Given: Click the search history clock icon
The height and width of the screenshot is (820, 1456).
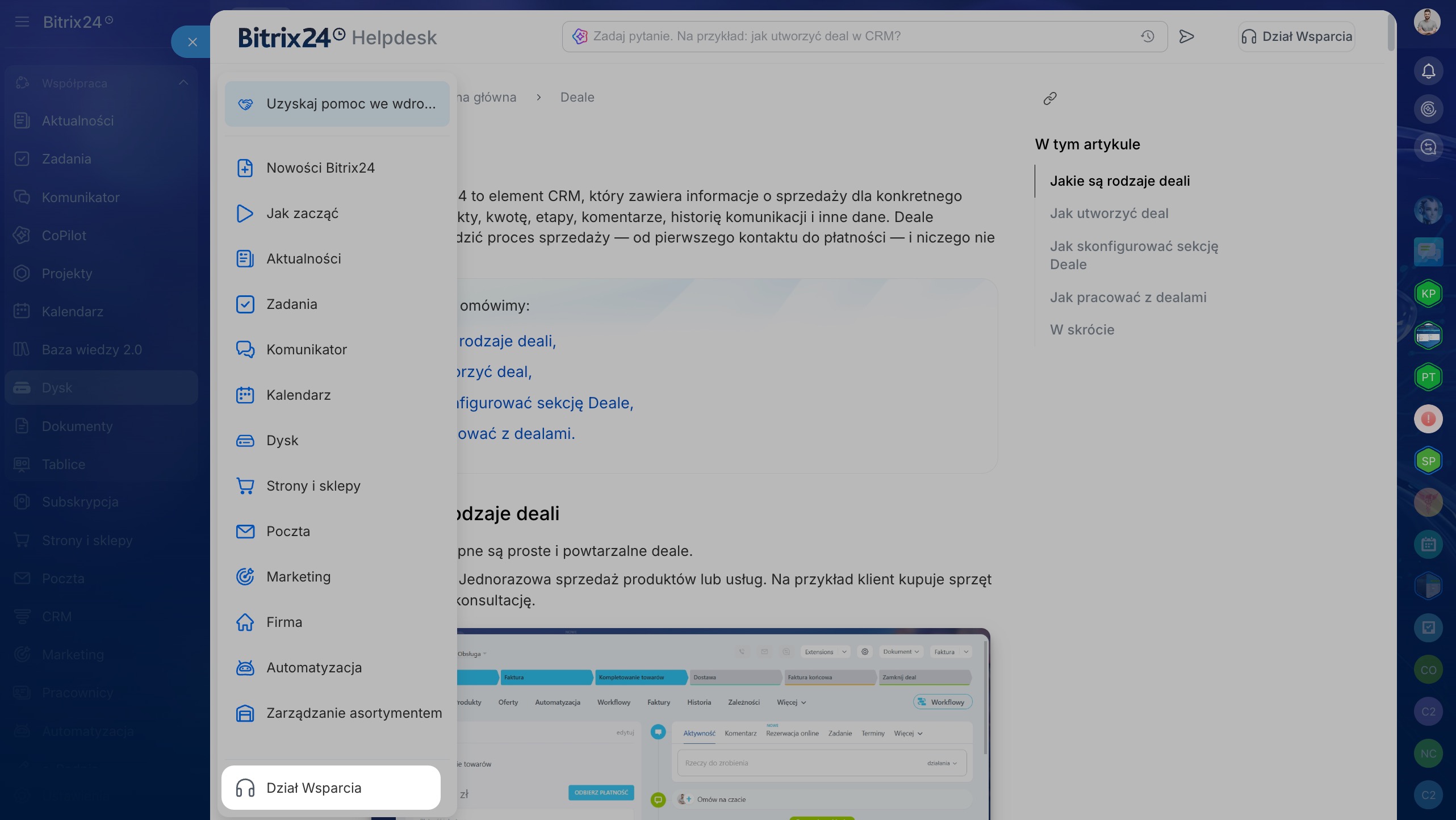Looking at the screenshot, I should click(1148, 36).
